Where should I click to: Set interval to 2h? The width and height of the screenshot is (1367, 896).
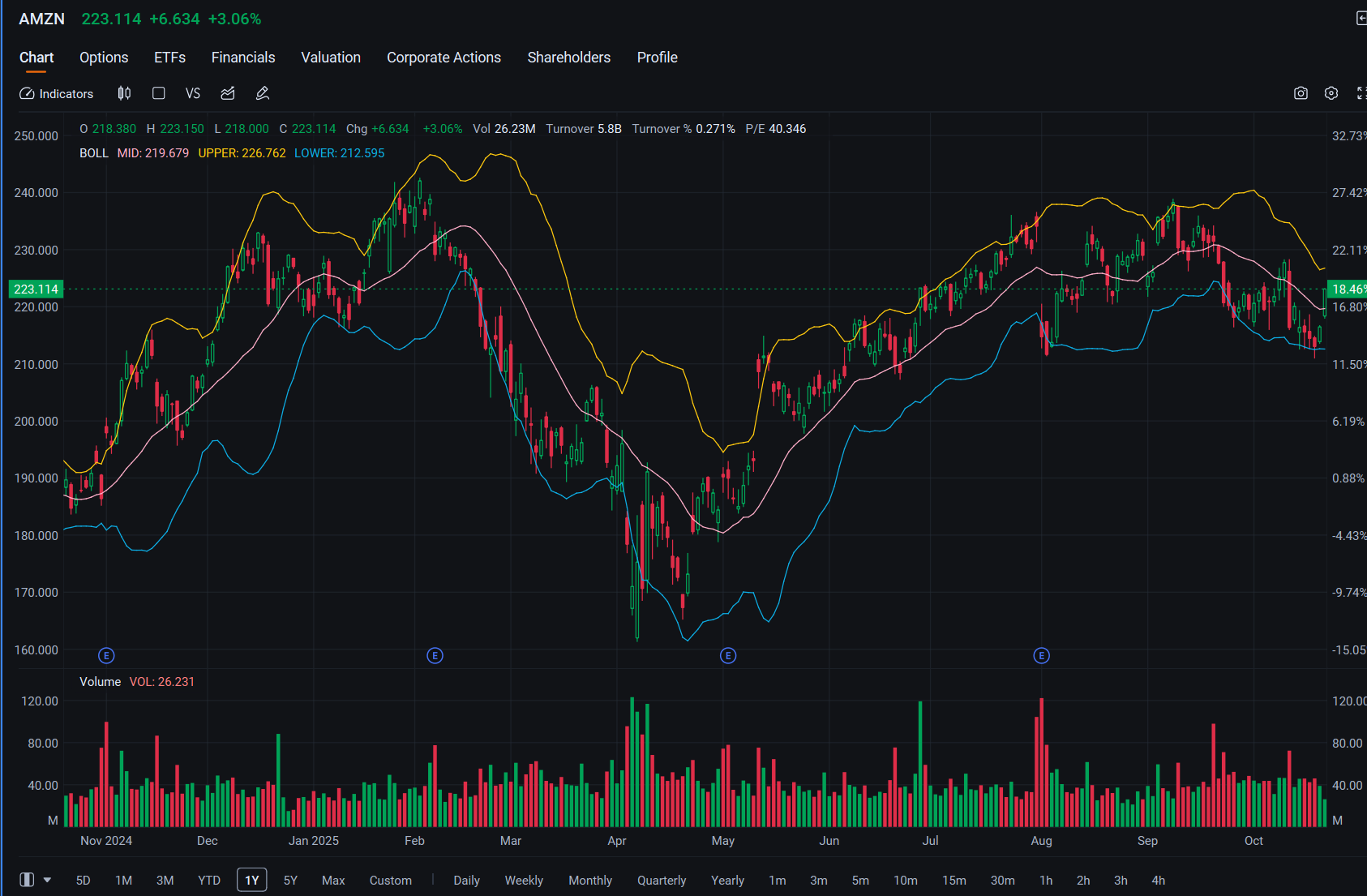pyautogui.click(x=1083, y=881)
